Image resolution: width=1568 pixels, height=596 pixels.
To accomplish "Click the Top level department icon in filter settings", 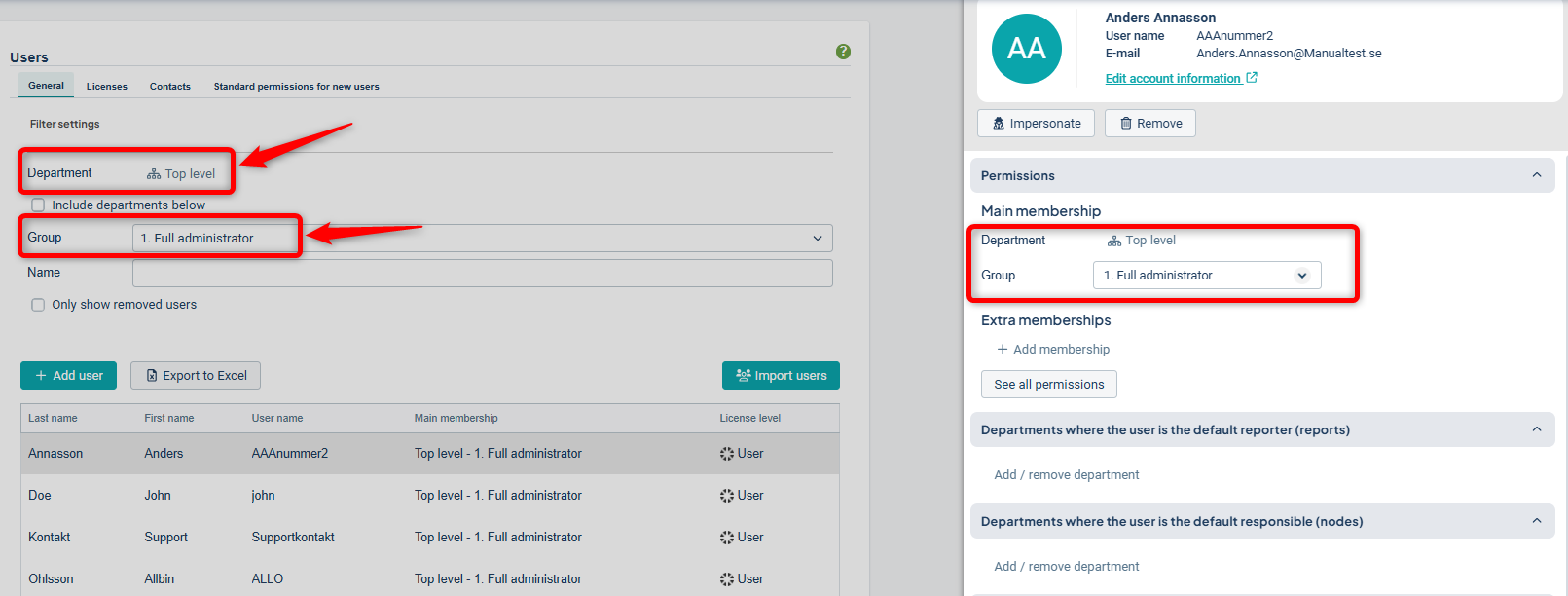I will [154, 174].
